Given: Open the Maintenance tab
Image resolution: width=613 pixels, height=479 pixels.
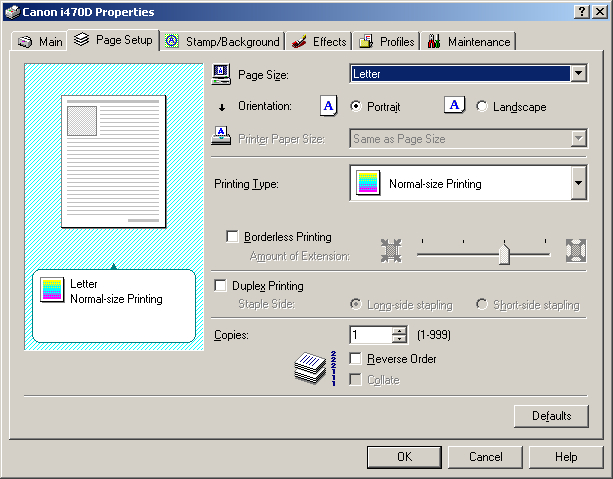Looking at the screenshot, I should point(469,41).
